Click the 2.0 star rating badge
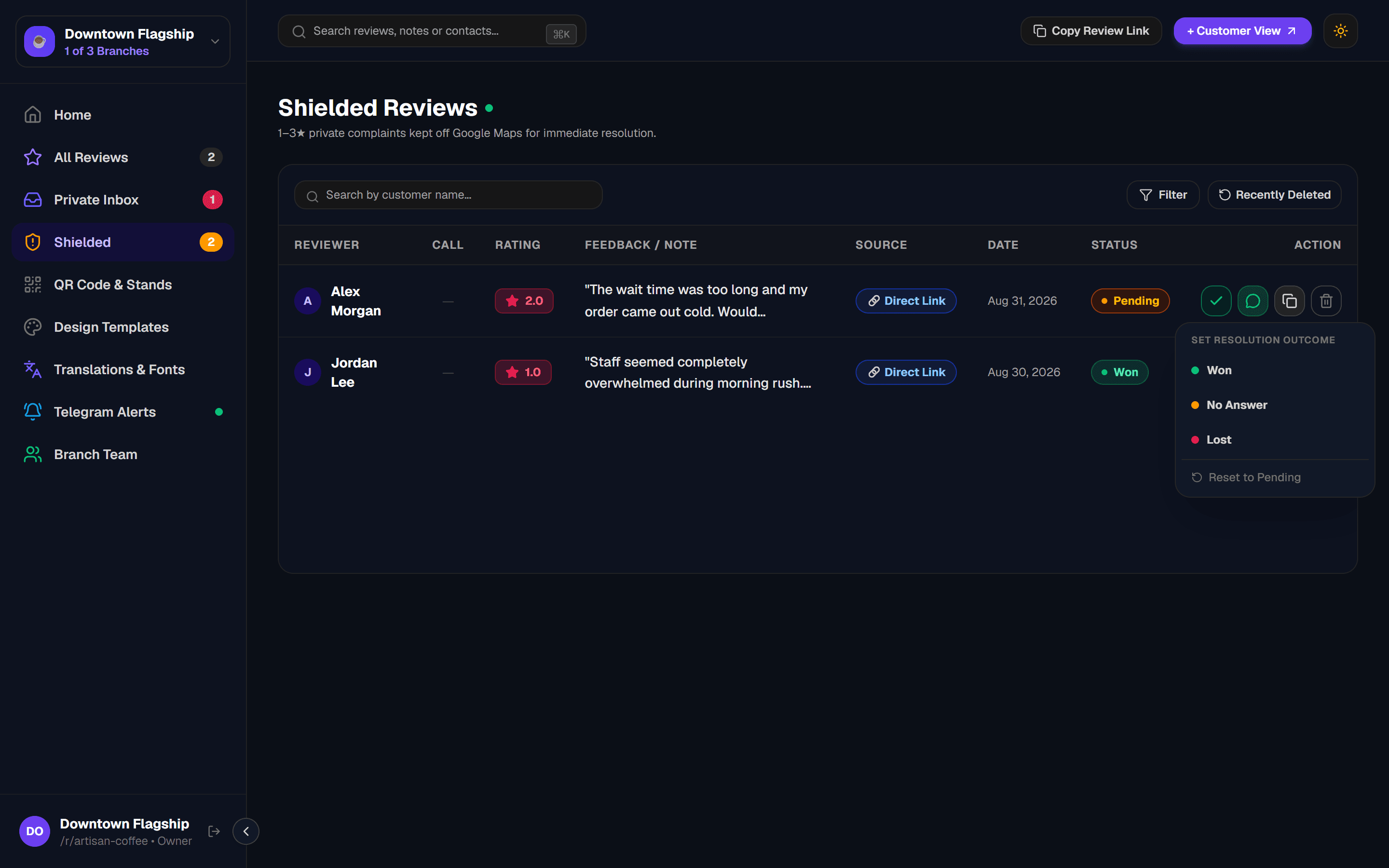 point(524,301)
